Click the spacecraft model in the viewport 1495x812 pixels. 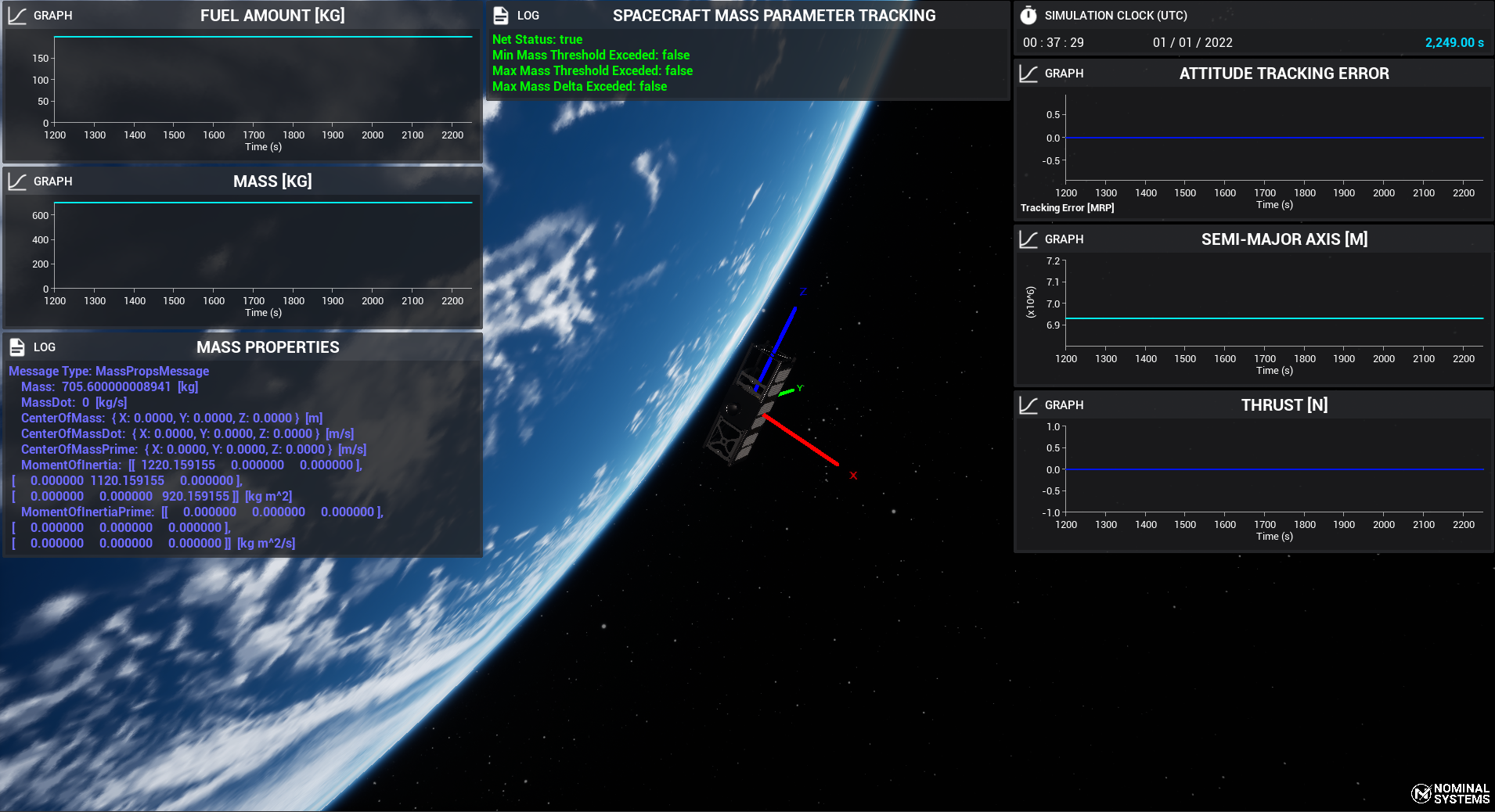pos(747,407)
